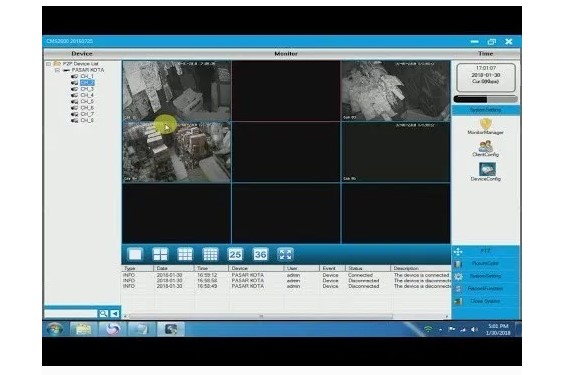Select channel CH_1 in device tree

[x=87, y=76]
